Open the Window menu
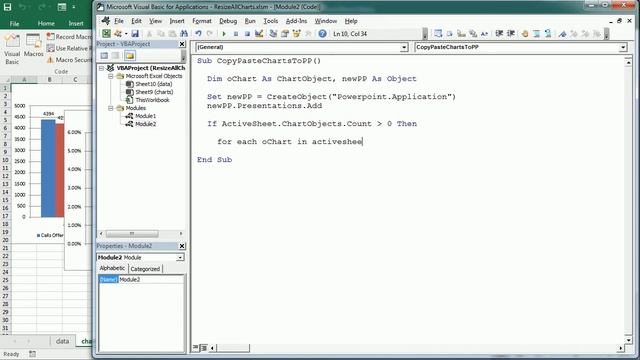Viewport: 640px width, 360px height. pos(325,21)
